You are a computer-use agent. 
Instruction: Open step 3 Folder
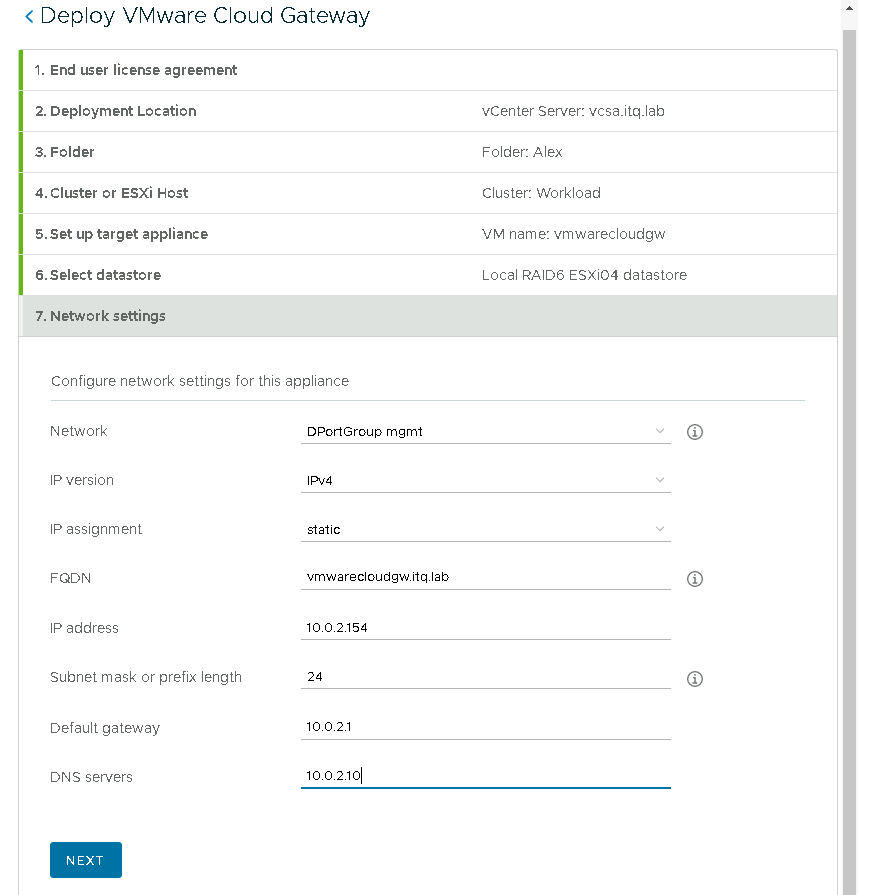[x=428, y=152]
